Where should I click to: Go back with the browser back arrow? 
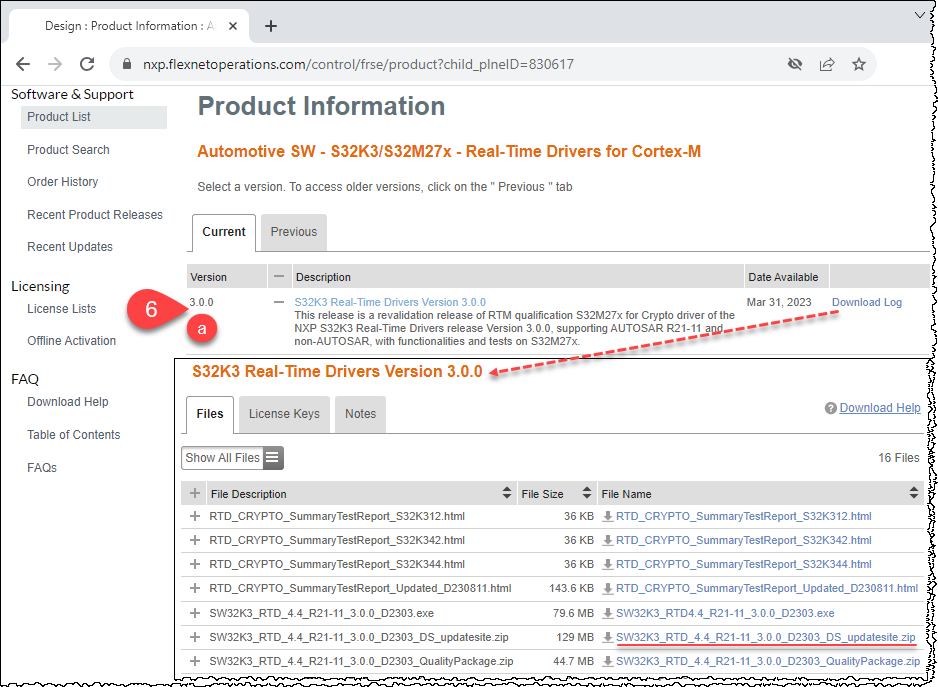click(23, 64)
